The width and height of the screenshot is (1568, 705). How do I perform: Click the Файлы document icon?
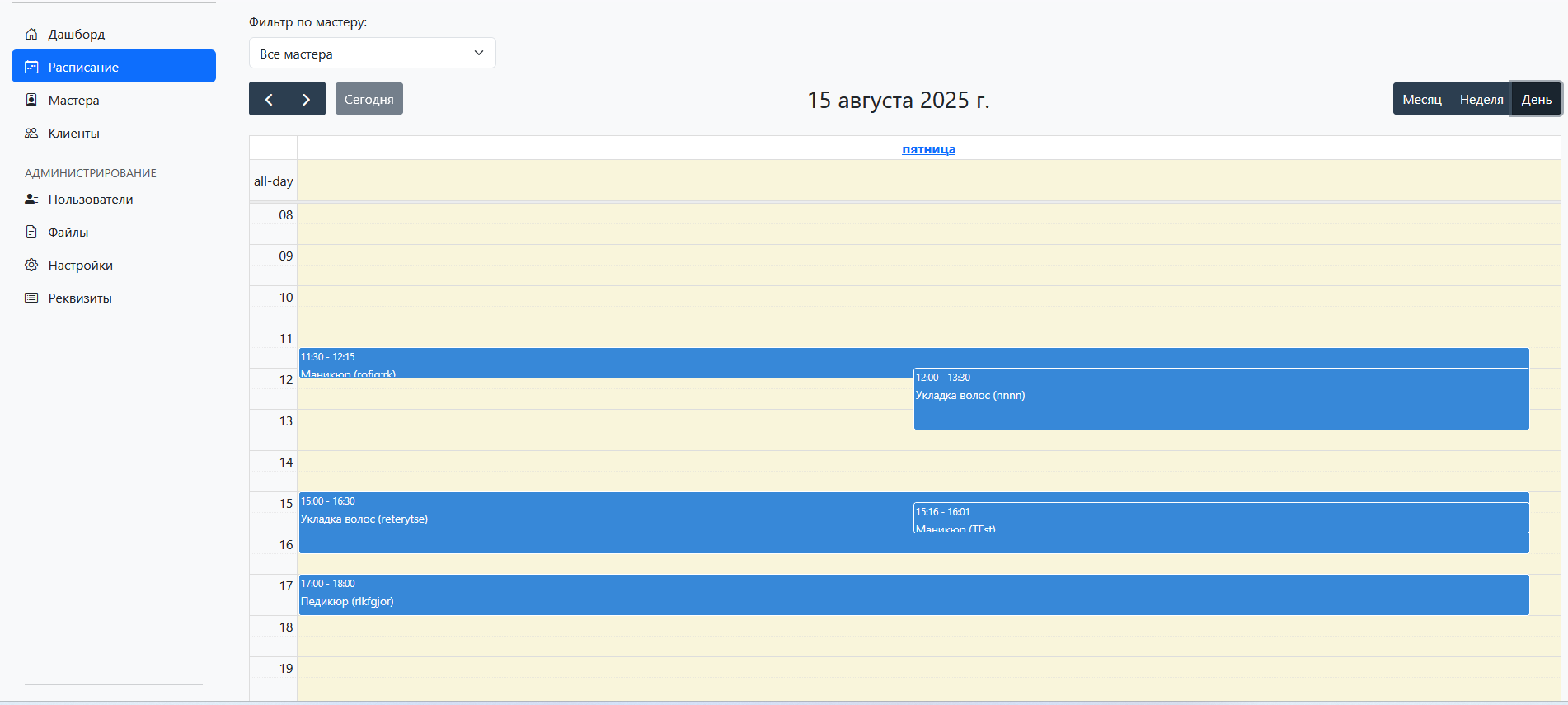click(x=31, y=232)
